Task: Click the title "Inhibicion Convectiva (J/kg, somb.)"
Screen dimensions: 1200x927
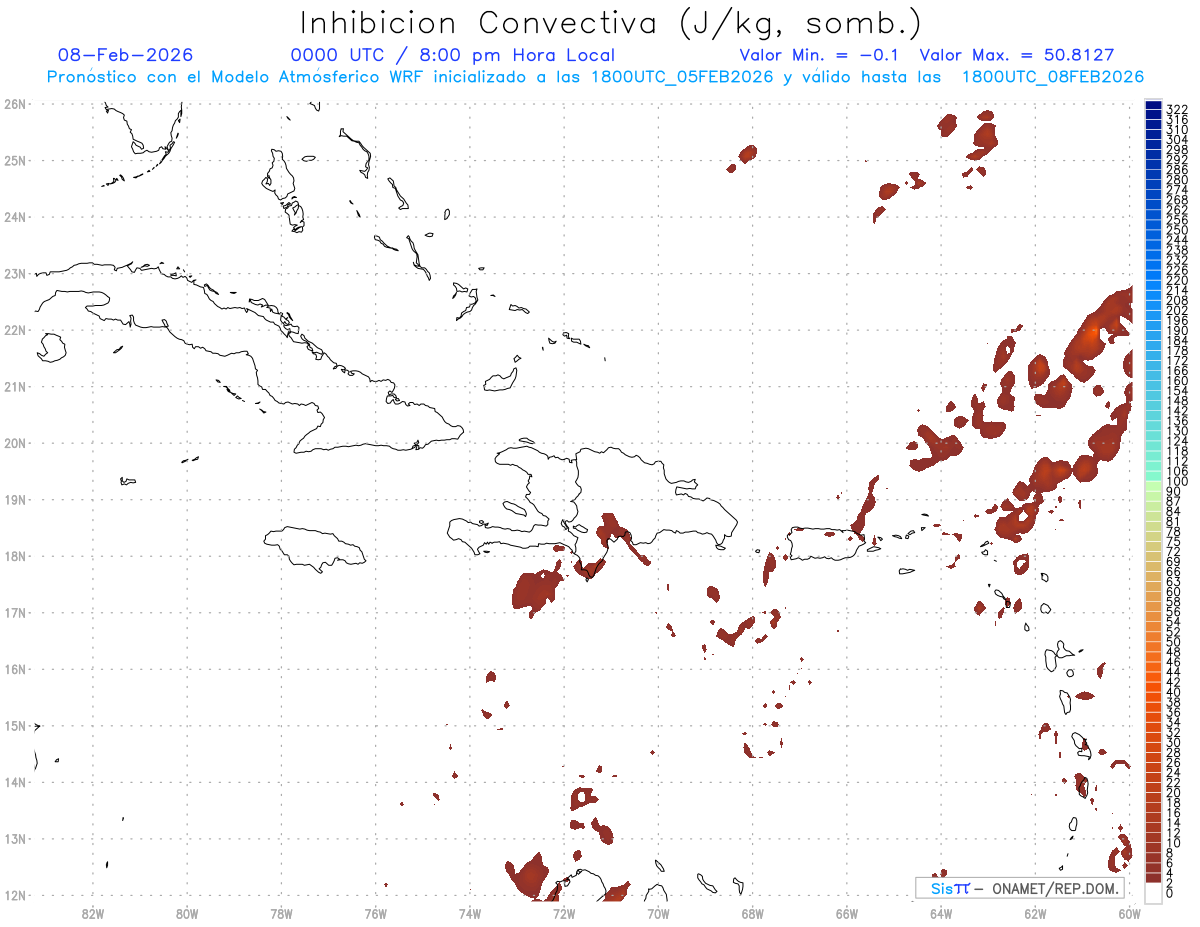Action: coord(611,24)
